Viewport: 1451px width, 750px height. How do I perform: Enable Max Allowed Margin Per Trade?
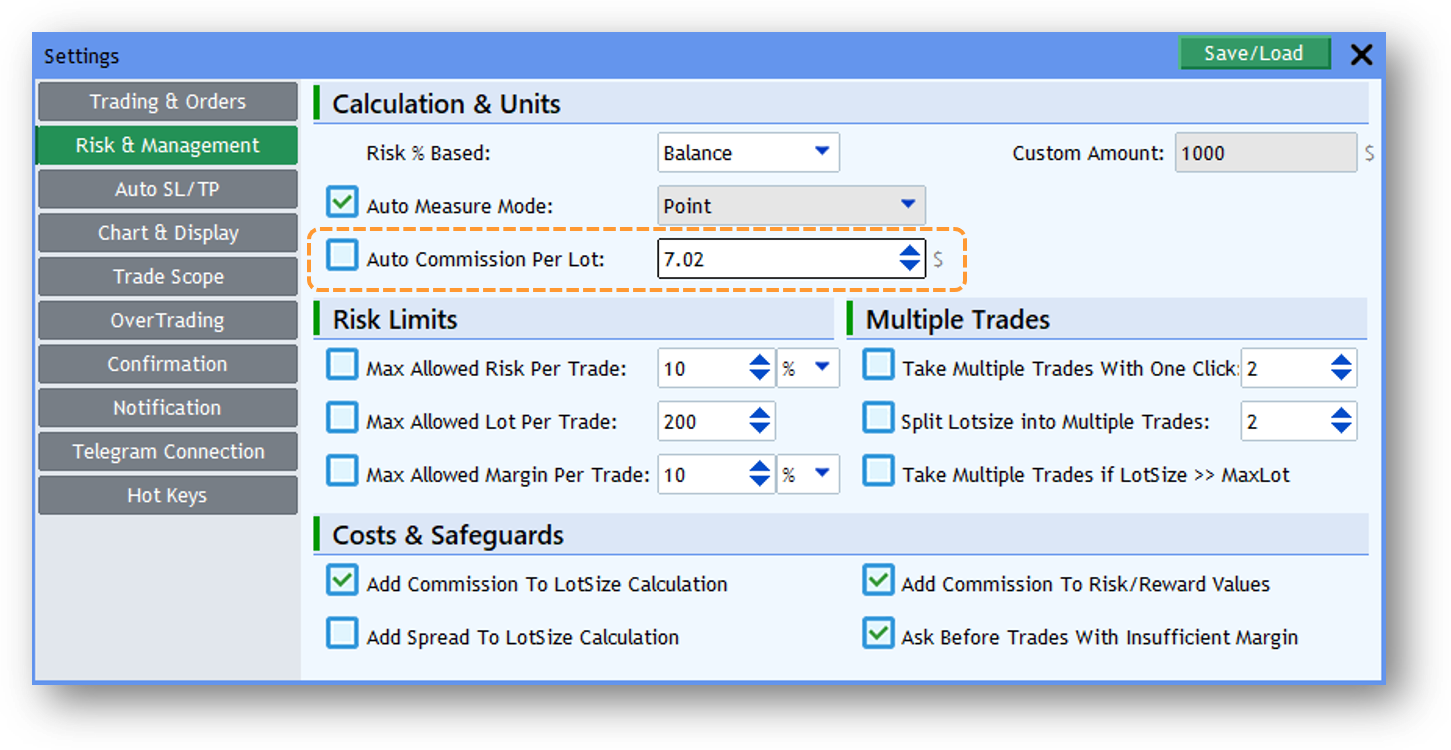[342, 472]
